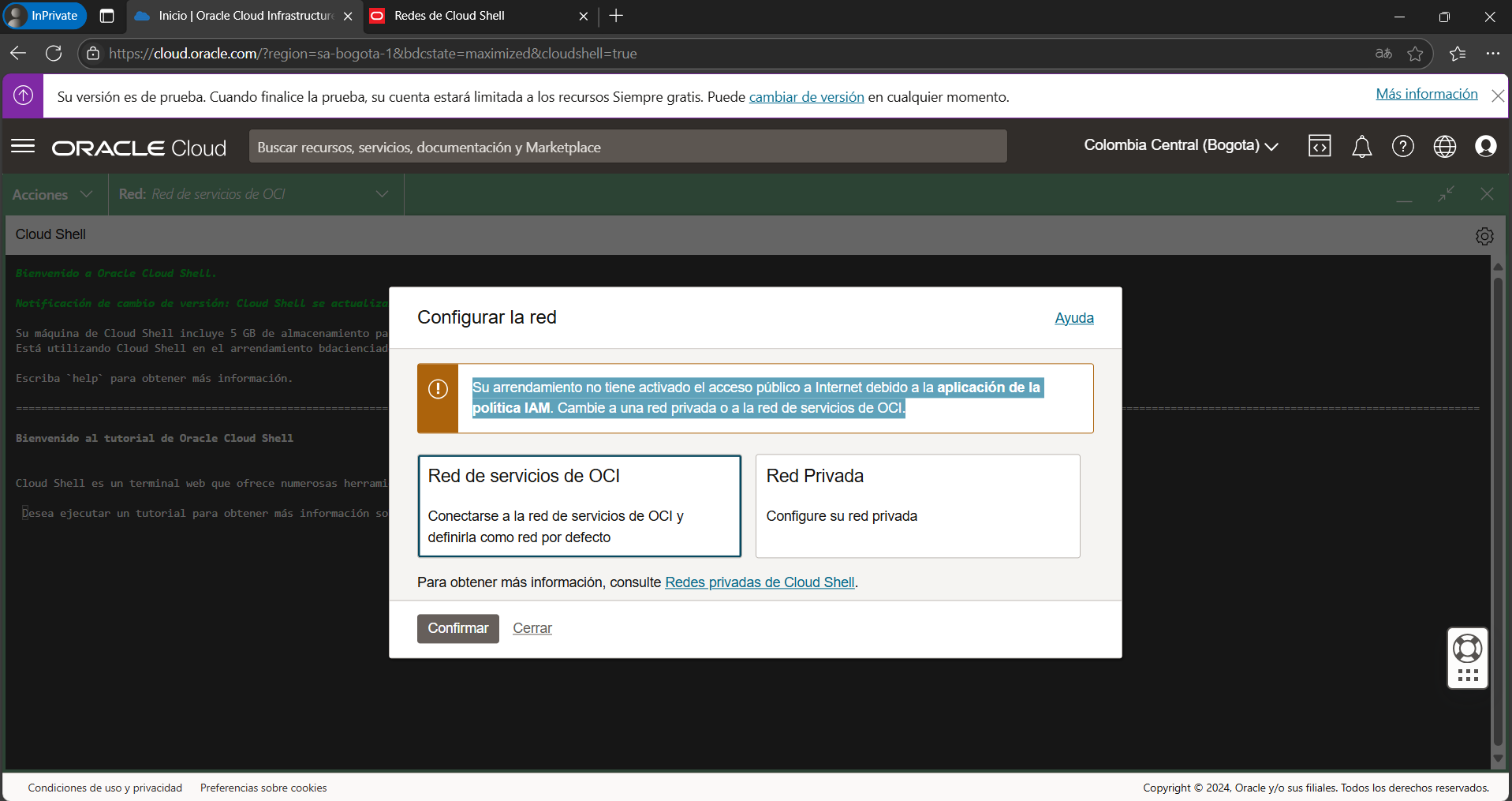Restore Cloud Shell panel size
The width and height of the screenshot is (1512, 801).
pos(1446,194)
